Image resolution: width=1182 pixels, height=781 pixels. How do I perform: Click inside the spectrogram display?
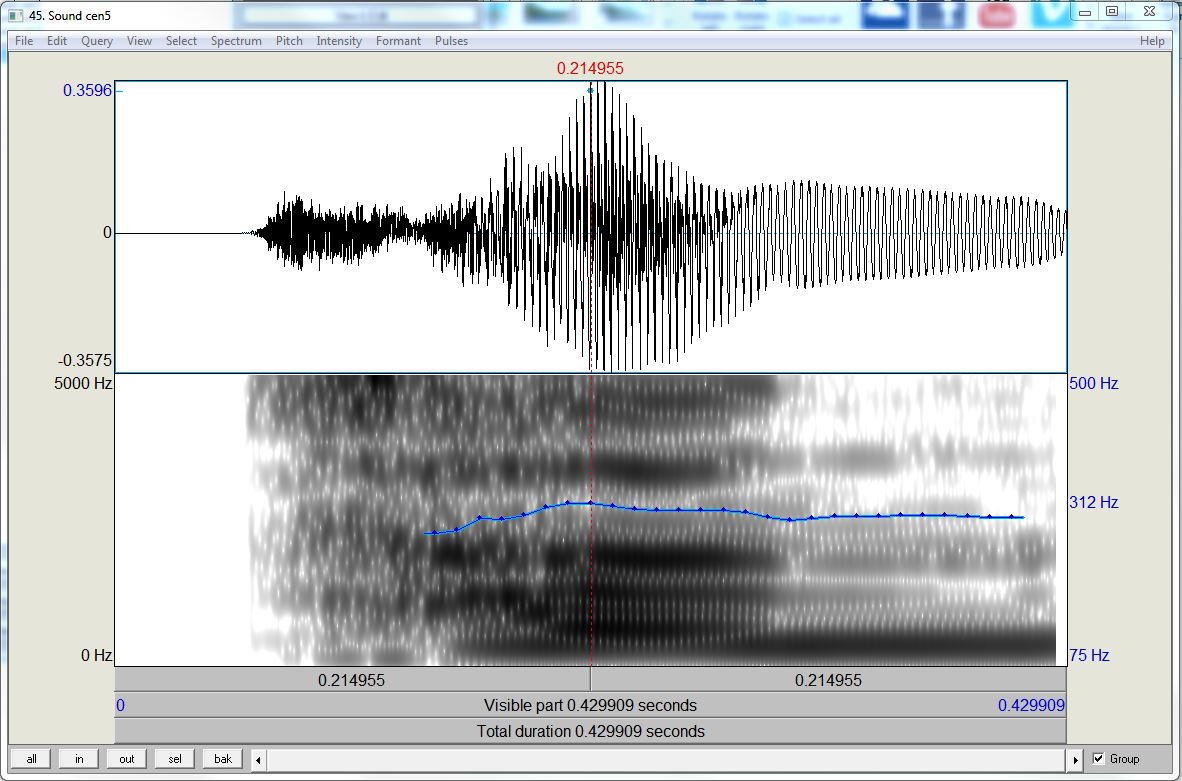(x=590, y=520)
